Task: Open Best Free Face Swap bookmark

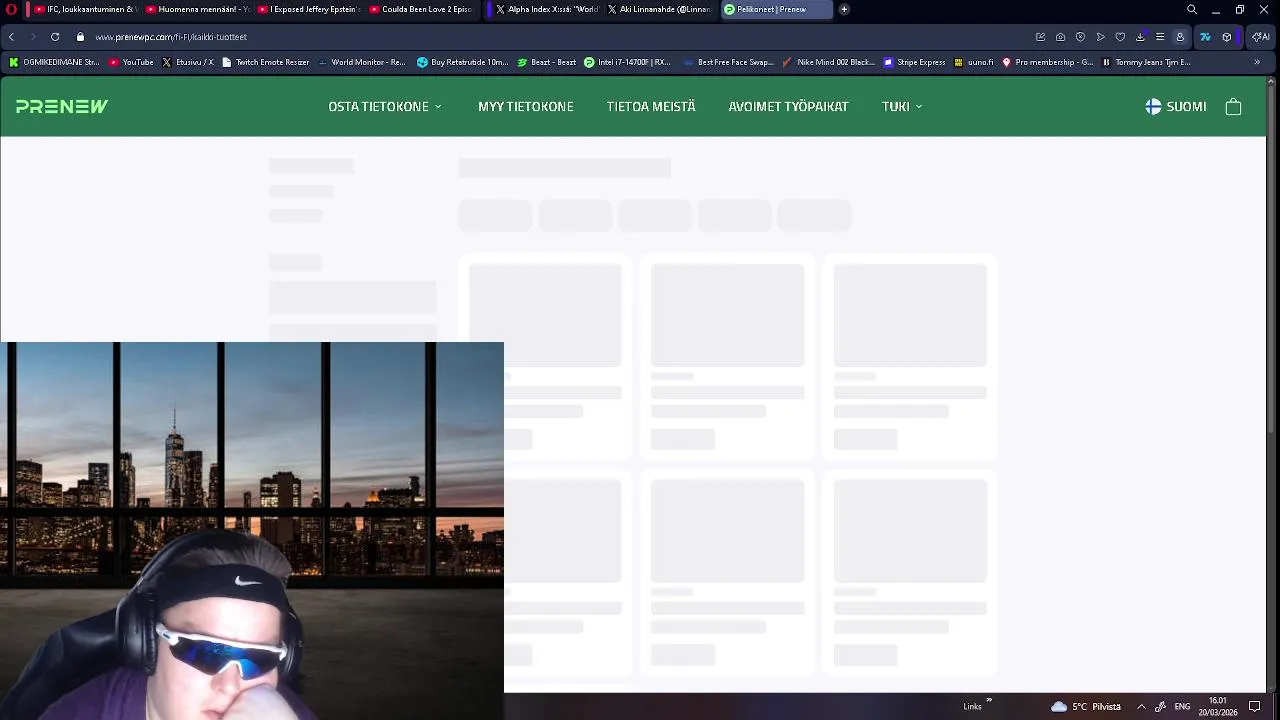Action: (729, 62)
